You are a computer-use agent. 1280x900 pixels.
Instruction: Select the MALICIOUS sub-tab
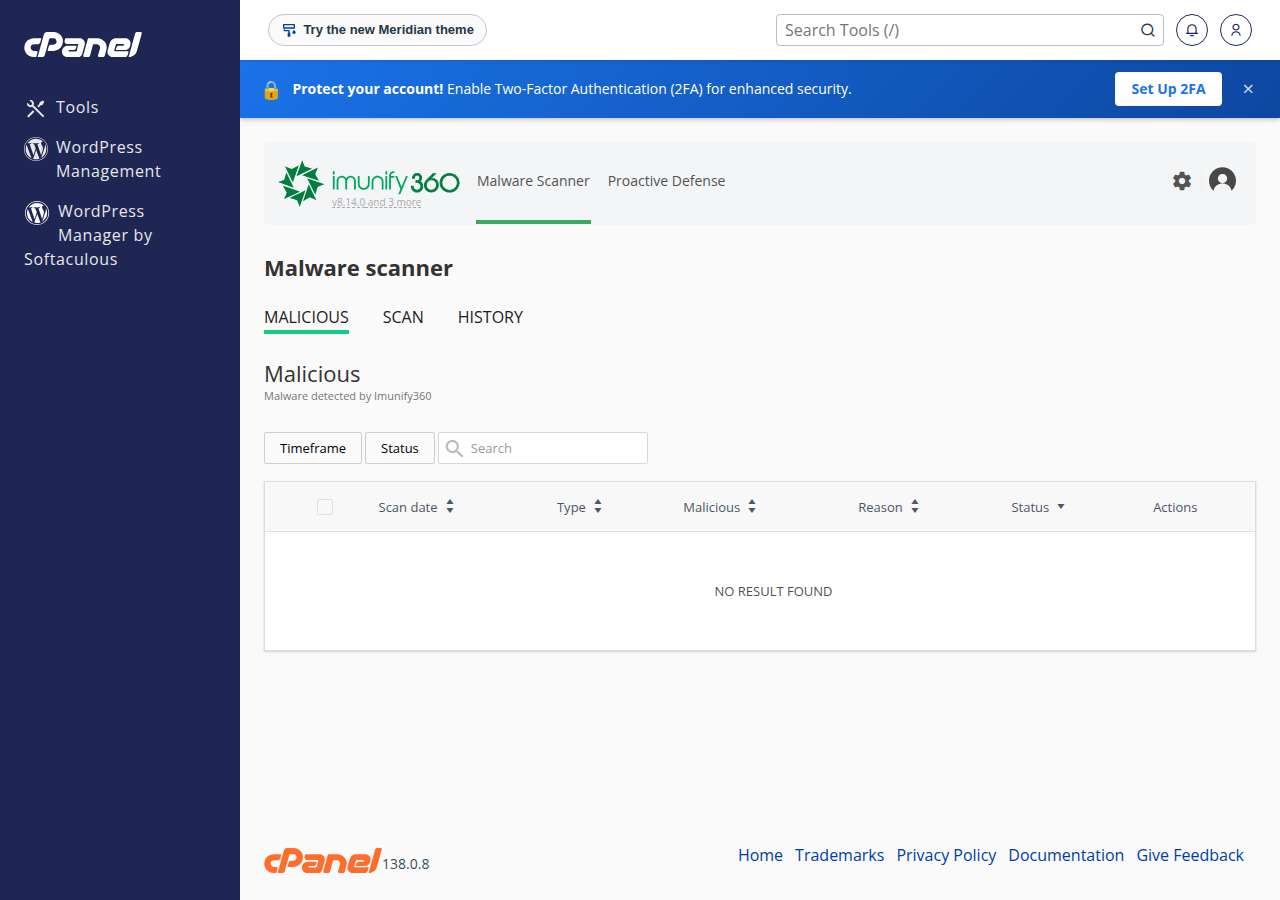[x=306, y=317]
